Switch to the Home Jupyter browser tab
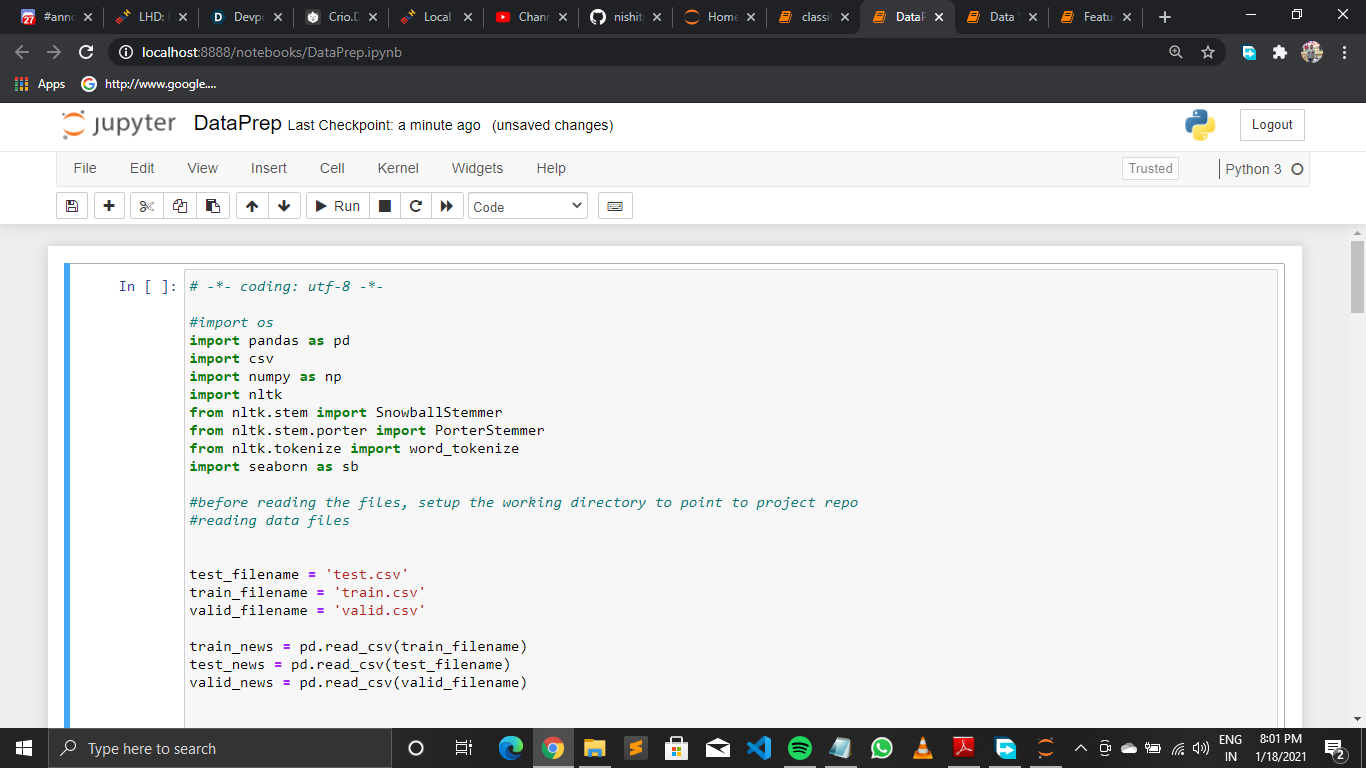This screenshot has width=1366, height=768. click(719, 17)
